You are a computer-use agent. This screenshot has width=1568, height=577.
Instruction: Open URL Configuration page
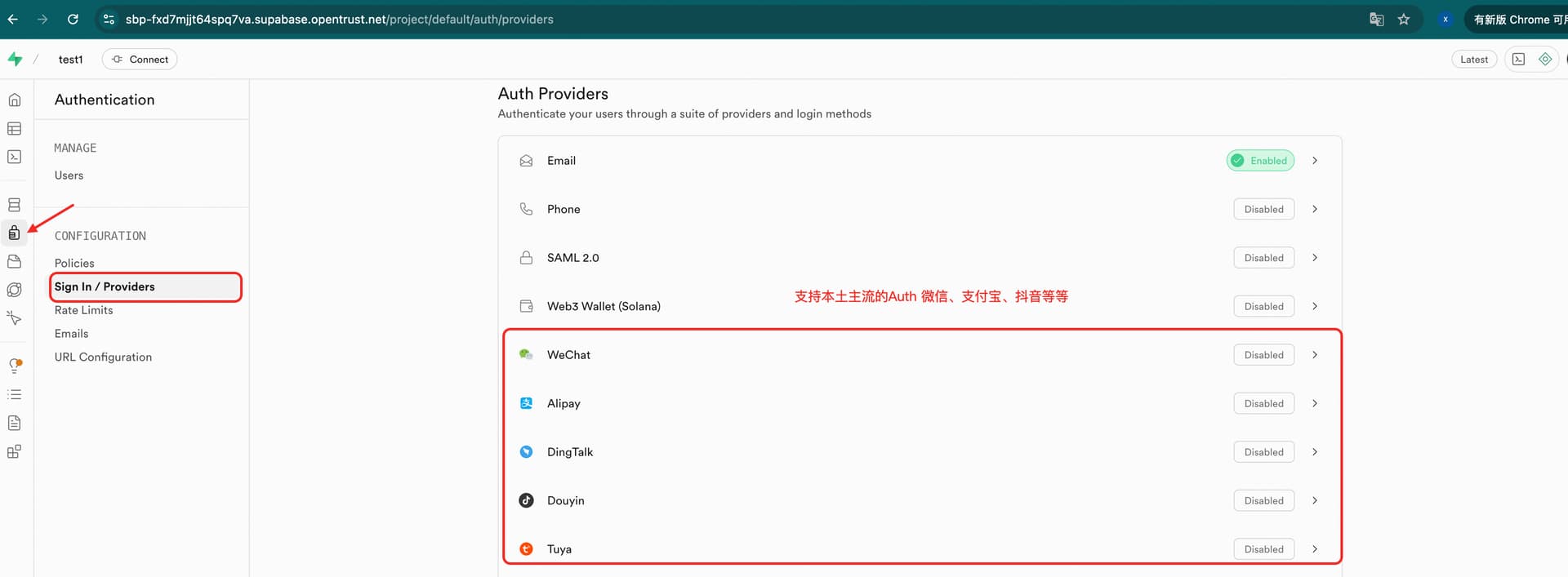pos(103,357)
